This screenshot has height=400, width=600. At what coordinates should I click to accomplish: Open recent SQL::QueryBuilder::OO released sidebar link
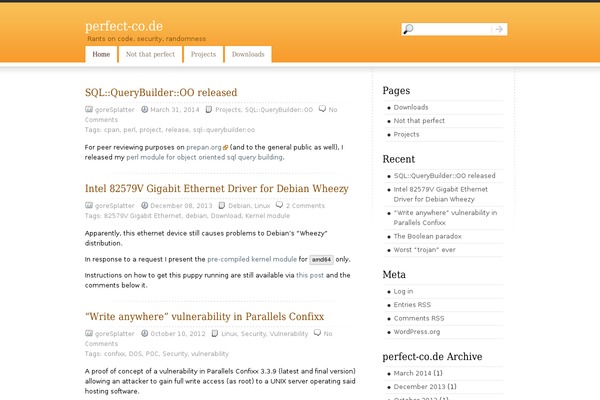pos(444,176)
